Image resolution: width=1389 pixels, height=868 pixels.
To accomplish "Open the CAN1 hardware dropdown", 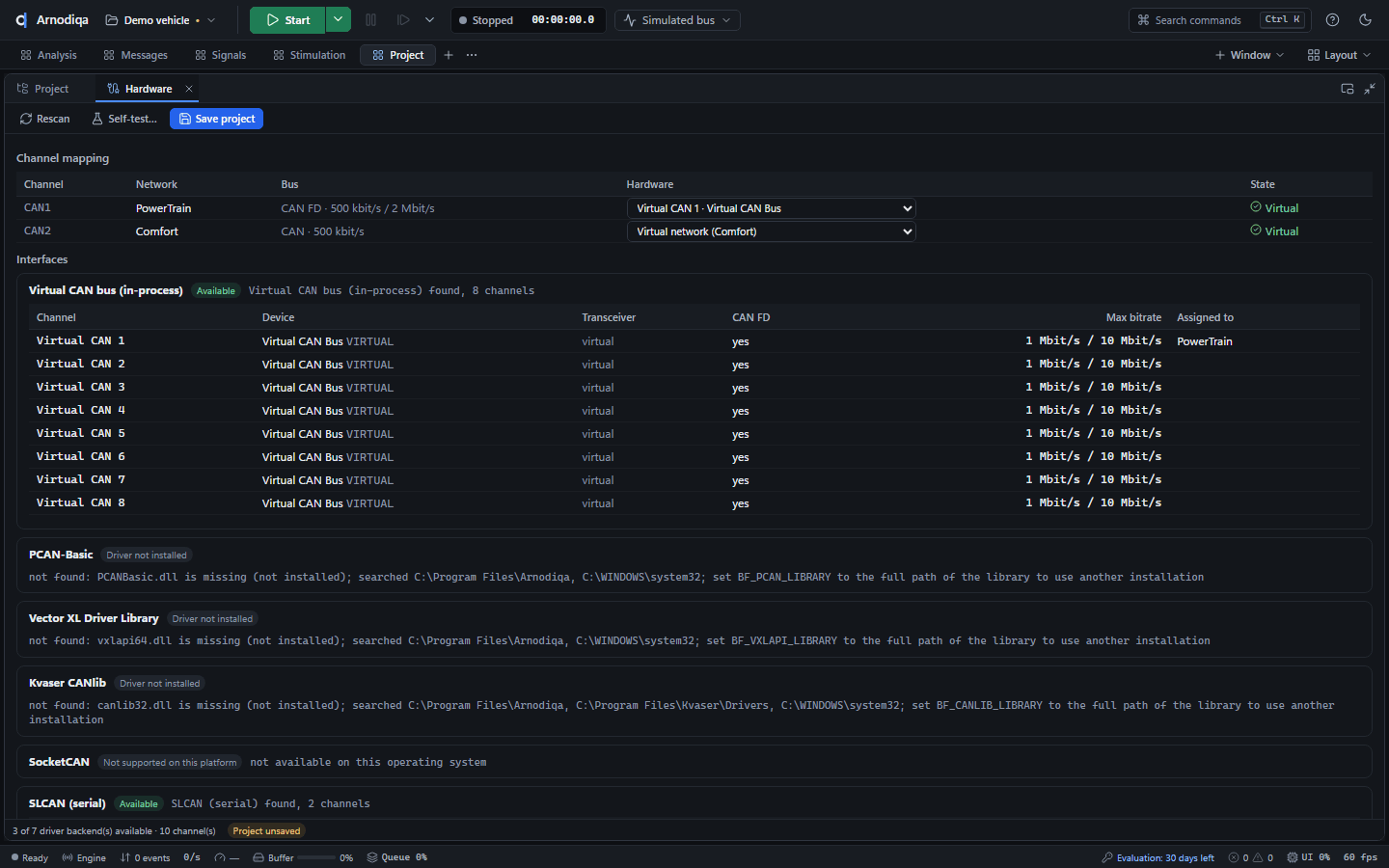I will tap(771, 208).
